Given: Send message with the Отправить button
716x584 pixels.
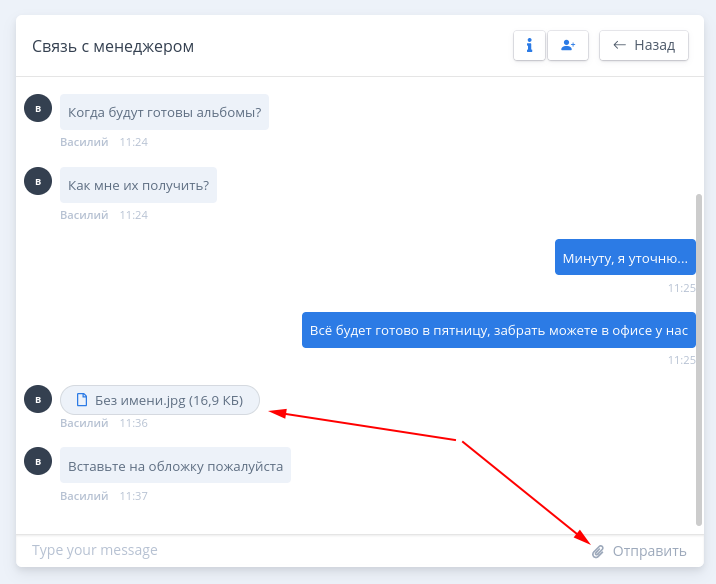Looking at the screenshot, I should (x=649, y=551).
